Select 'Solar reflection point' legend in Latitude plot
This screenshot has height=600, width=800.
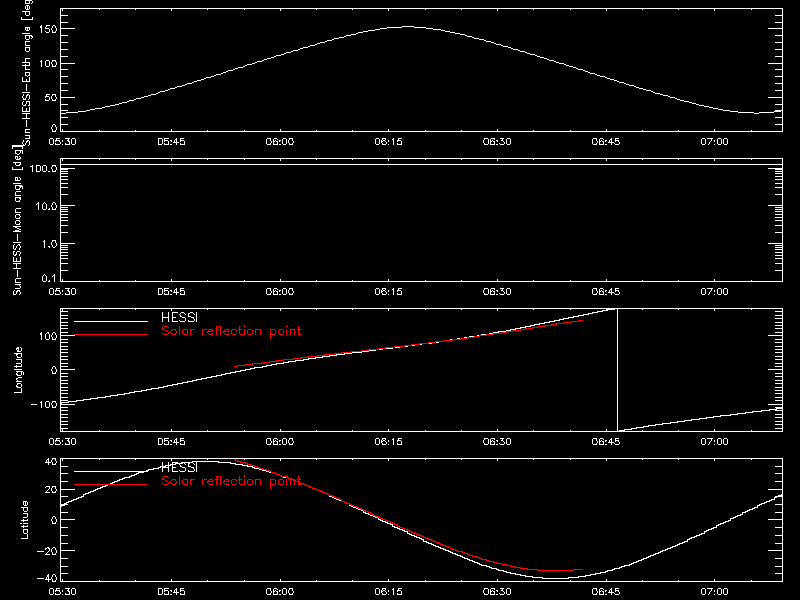231,481
